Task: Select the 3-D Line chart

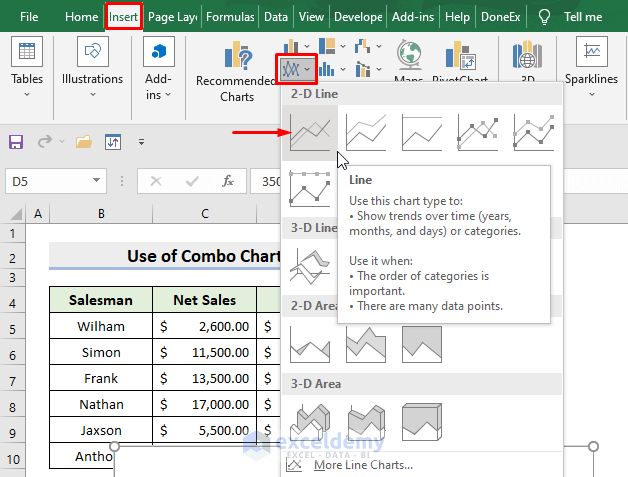Action: tap(310, 266)
